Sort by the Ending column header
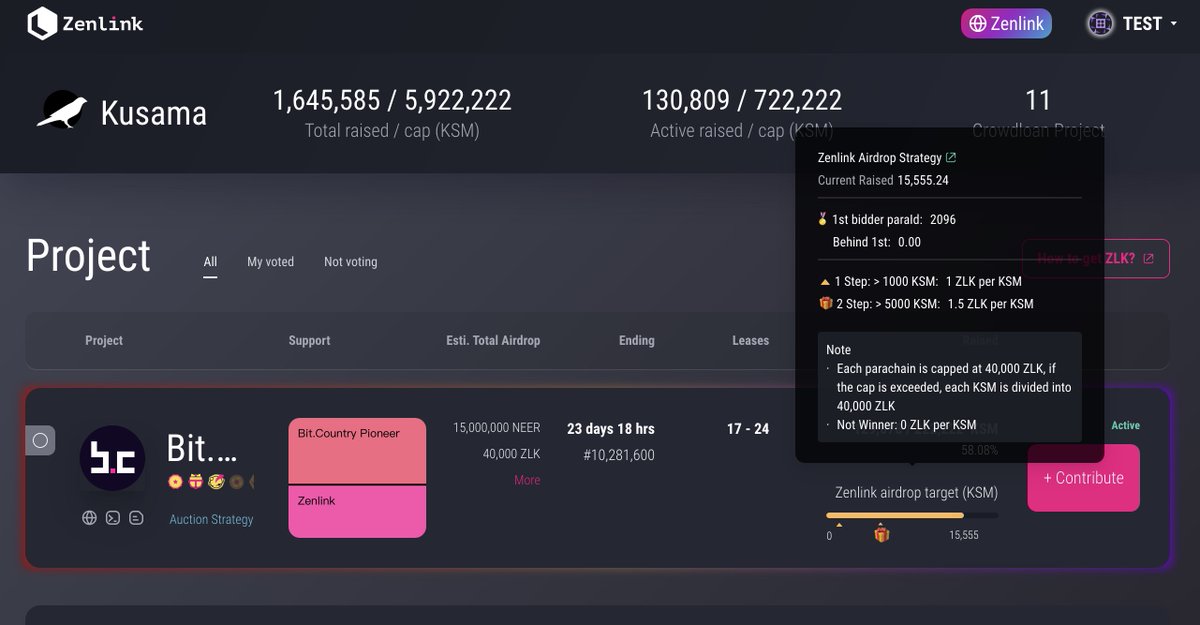This screenshot has height=625, width=1200. [637, 340]
